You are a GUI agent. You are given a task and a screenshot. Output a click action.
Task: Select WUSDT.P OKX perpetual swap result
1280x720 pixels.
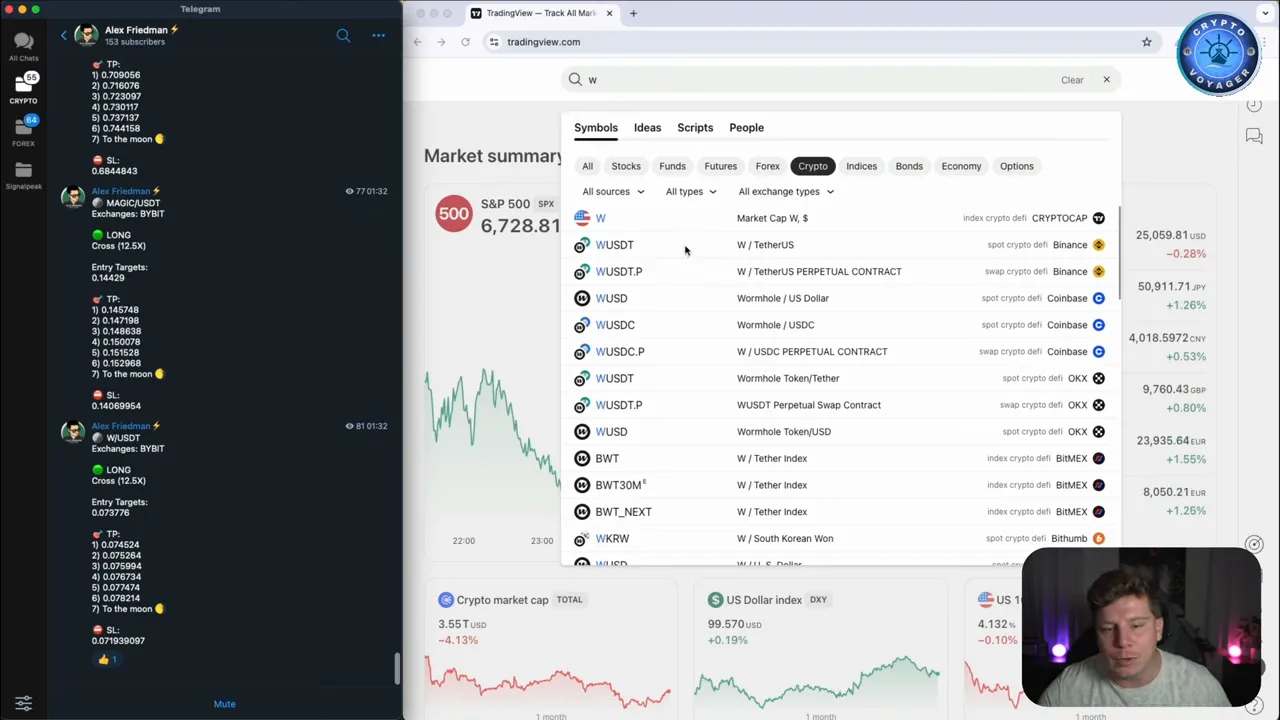click(840, 405)
